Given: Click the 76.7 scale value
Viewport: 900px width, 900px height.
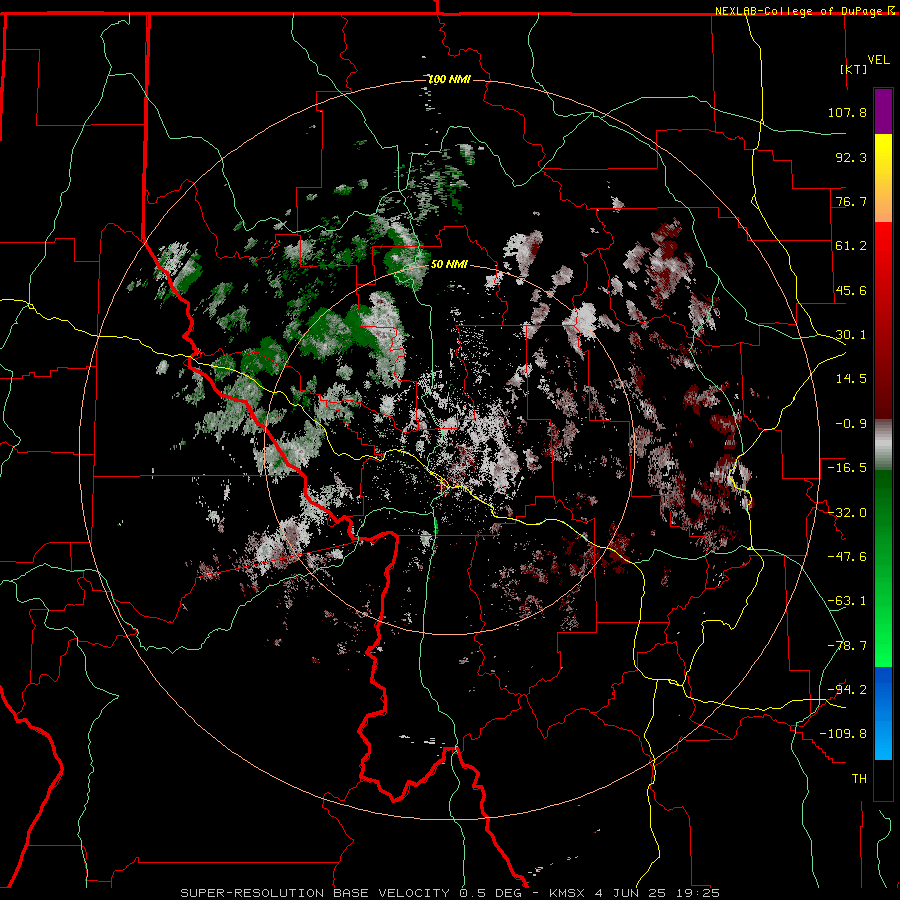Looking at the screenshot, I should tap(851, 201).
